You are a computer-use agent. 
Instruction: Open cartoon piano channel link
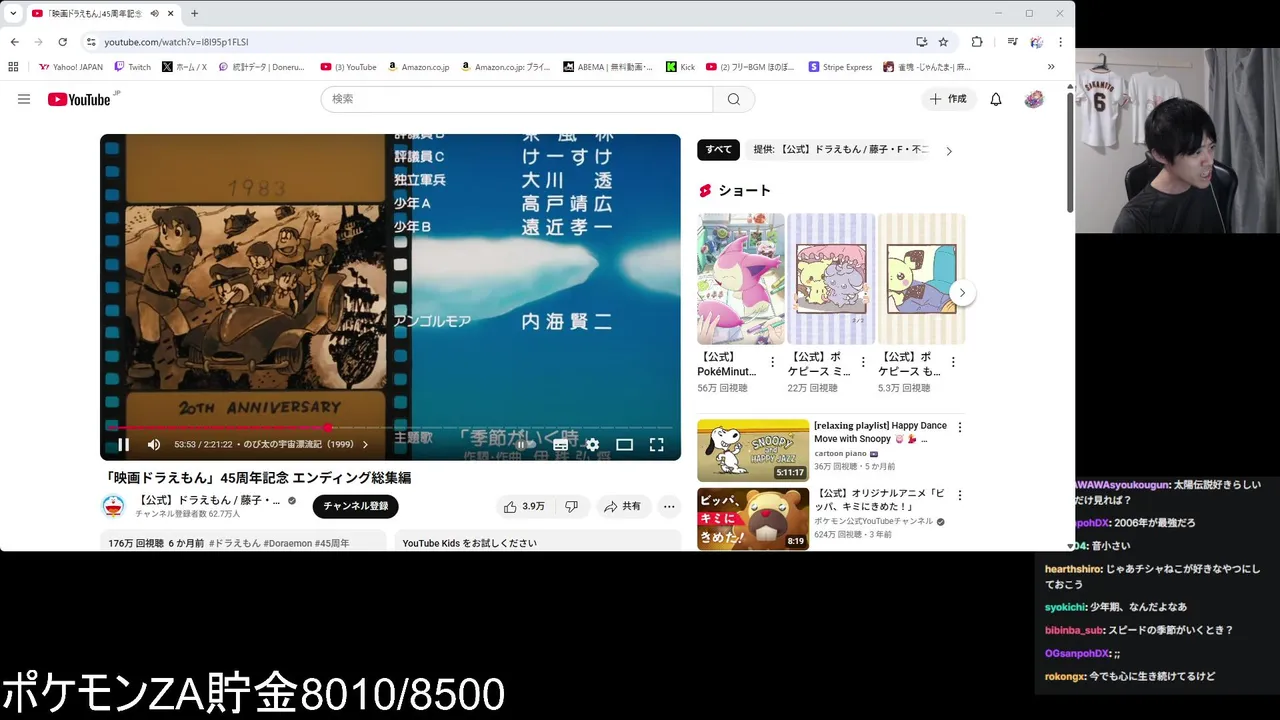(x=840, y=453)
